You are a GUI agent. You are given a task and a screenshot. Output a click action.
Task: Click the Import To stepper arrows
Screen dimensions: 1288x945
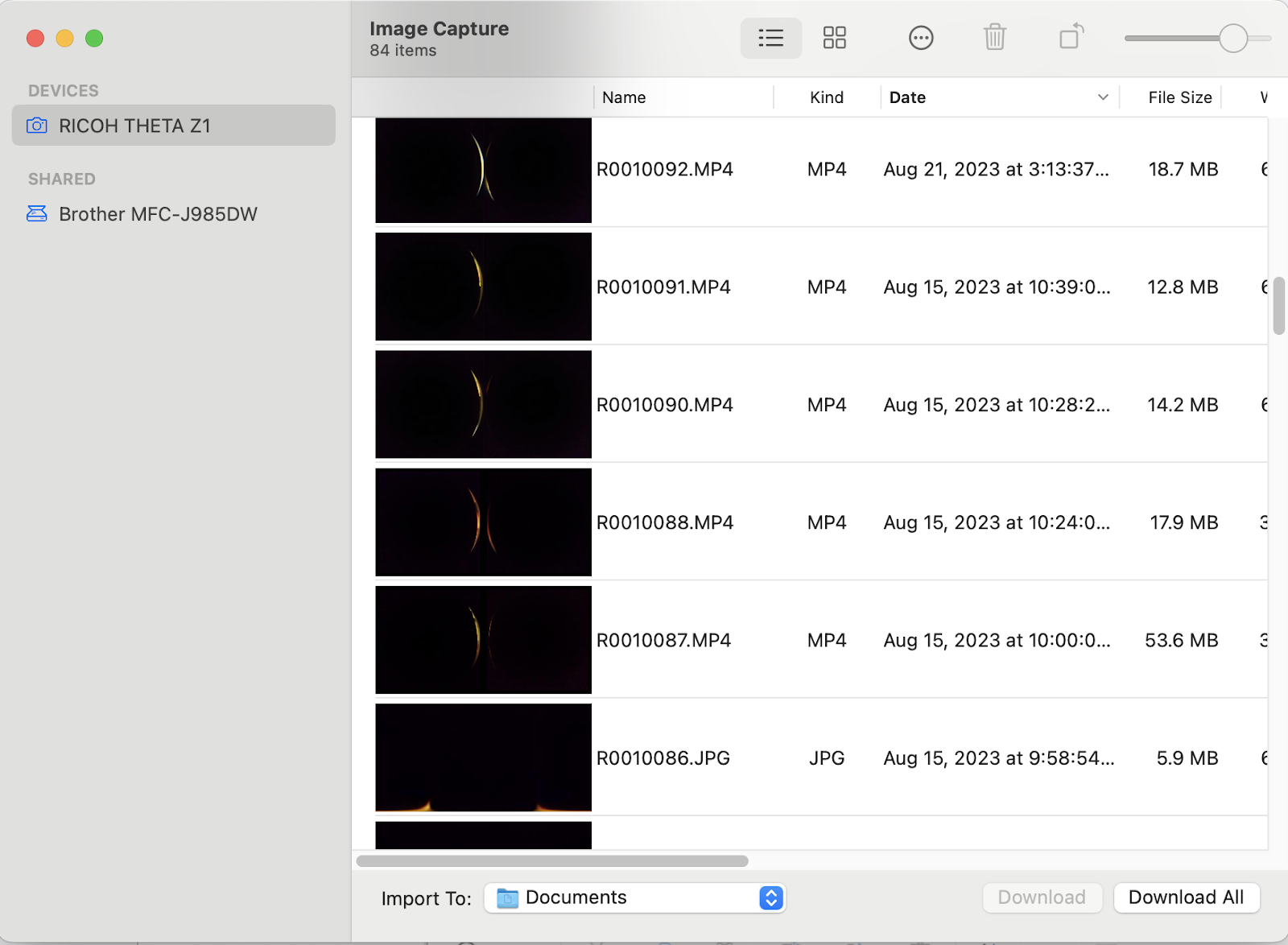pyautogui.click(x=770, y=898)
